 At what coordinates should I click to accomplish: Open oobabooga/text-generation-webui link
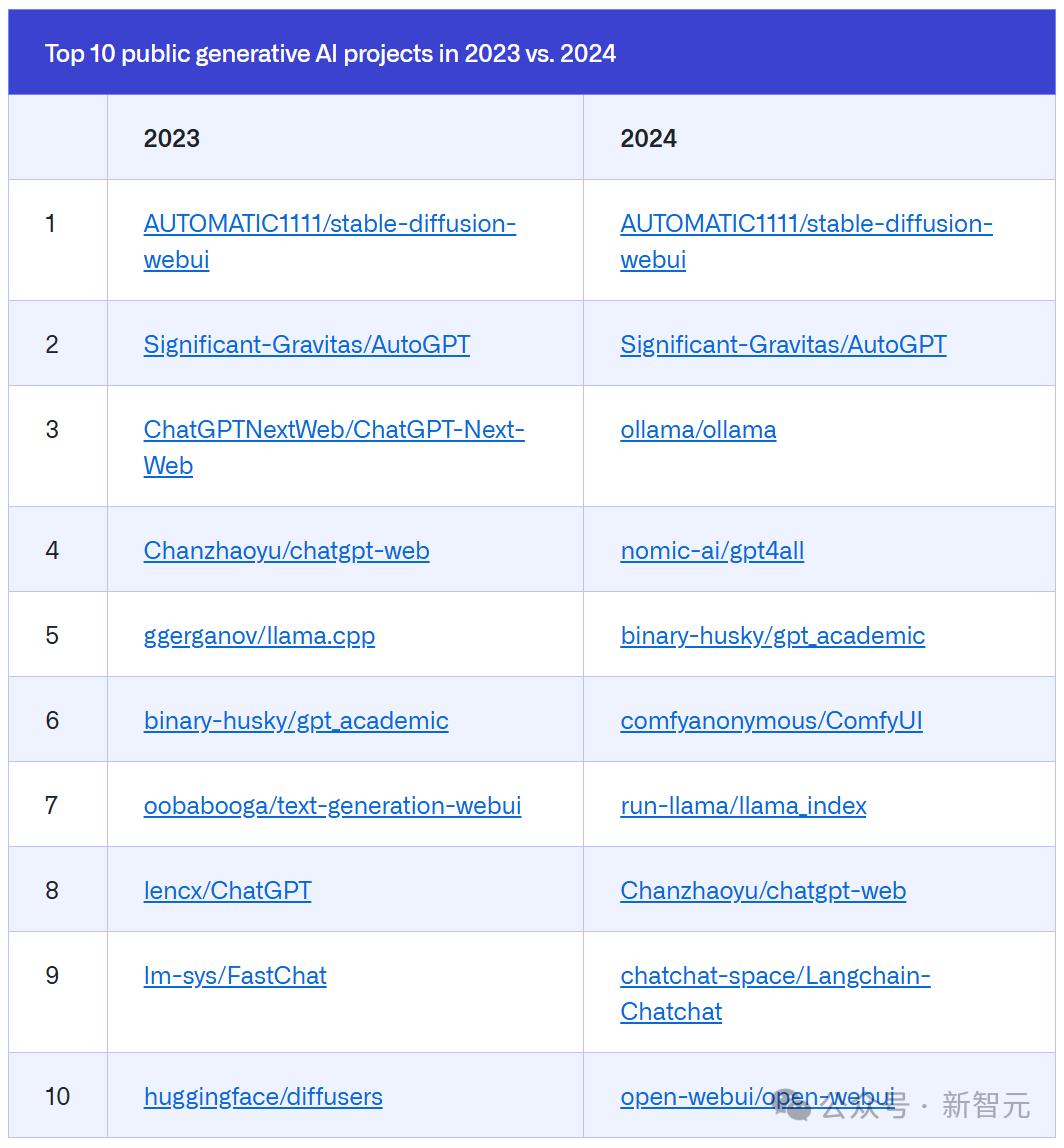tap(332, 805)
